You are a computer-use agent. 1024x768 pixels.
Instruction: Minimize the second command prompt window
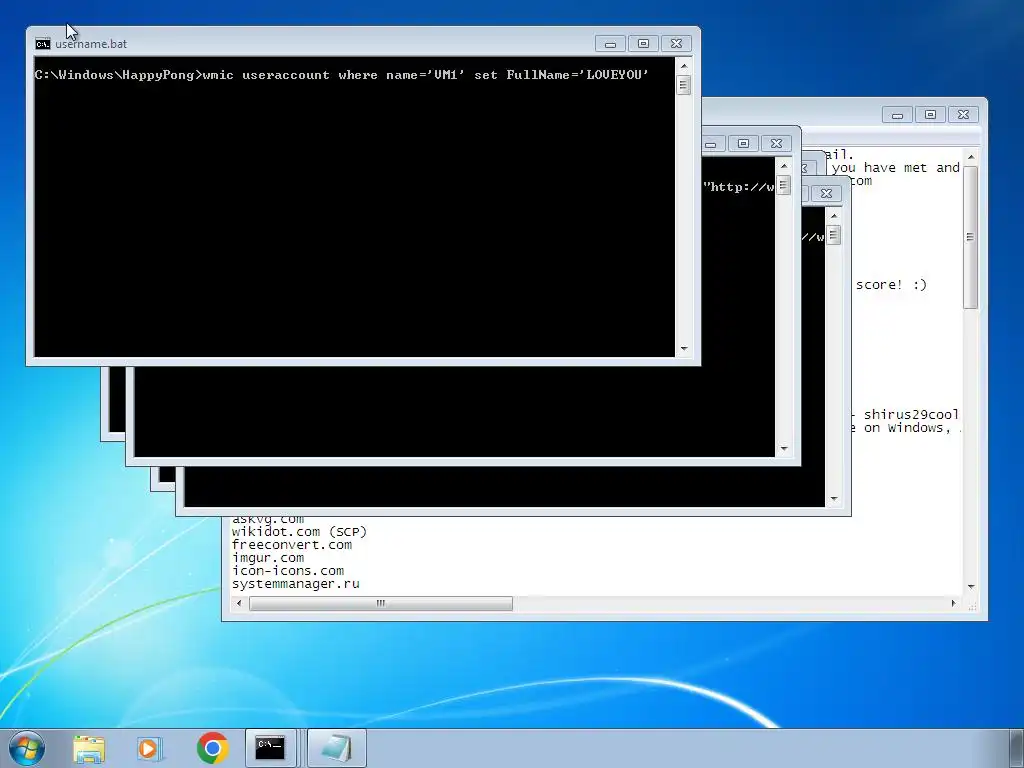[x=711, y=144]
